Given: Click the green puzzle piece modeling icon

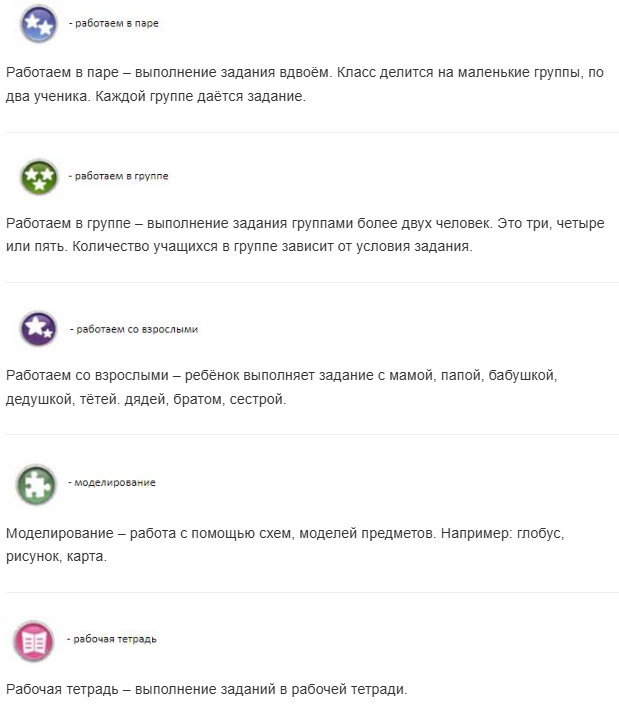Looking at the screenshot, I should pyautogui.click(x=36, y=484).
